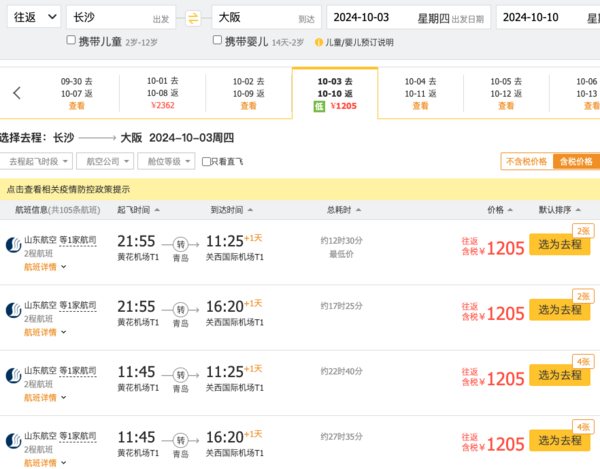The width and height of the screenshot is (600, 469).
Task: Switch to 含税价格 price display
Action: click(x=576, y=161)
